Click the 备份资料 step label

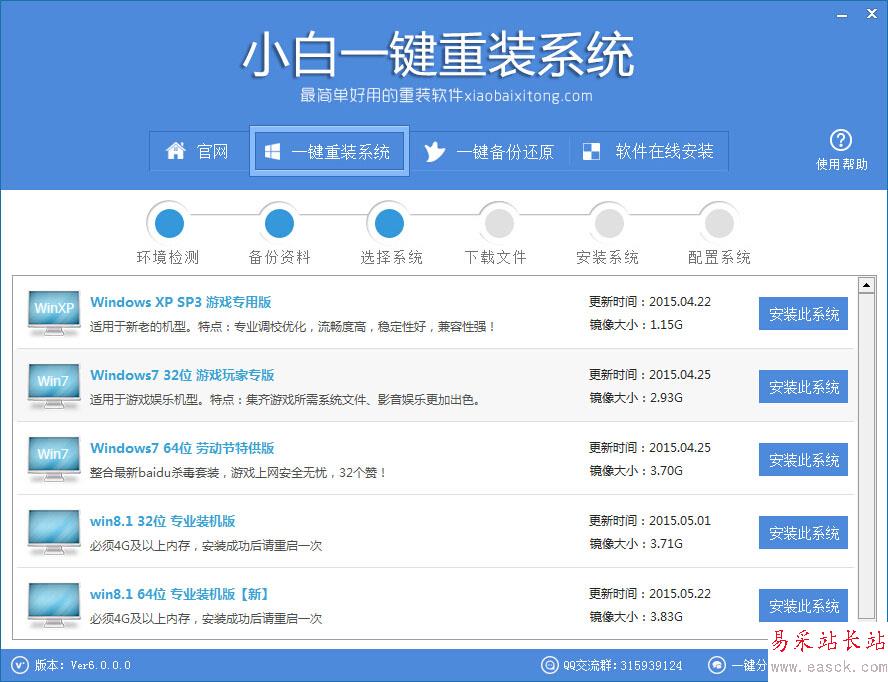pyautogui.click(x=279, y=258)
